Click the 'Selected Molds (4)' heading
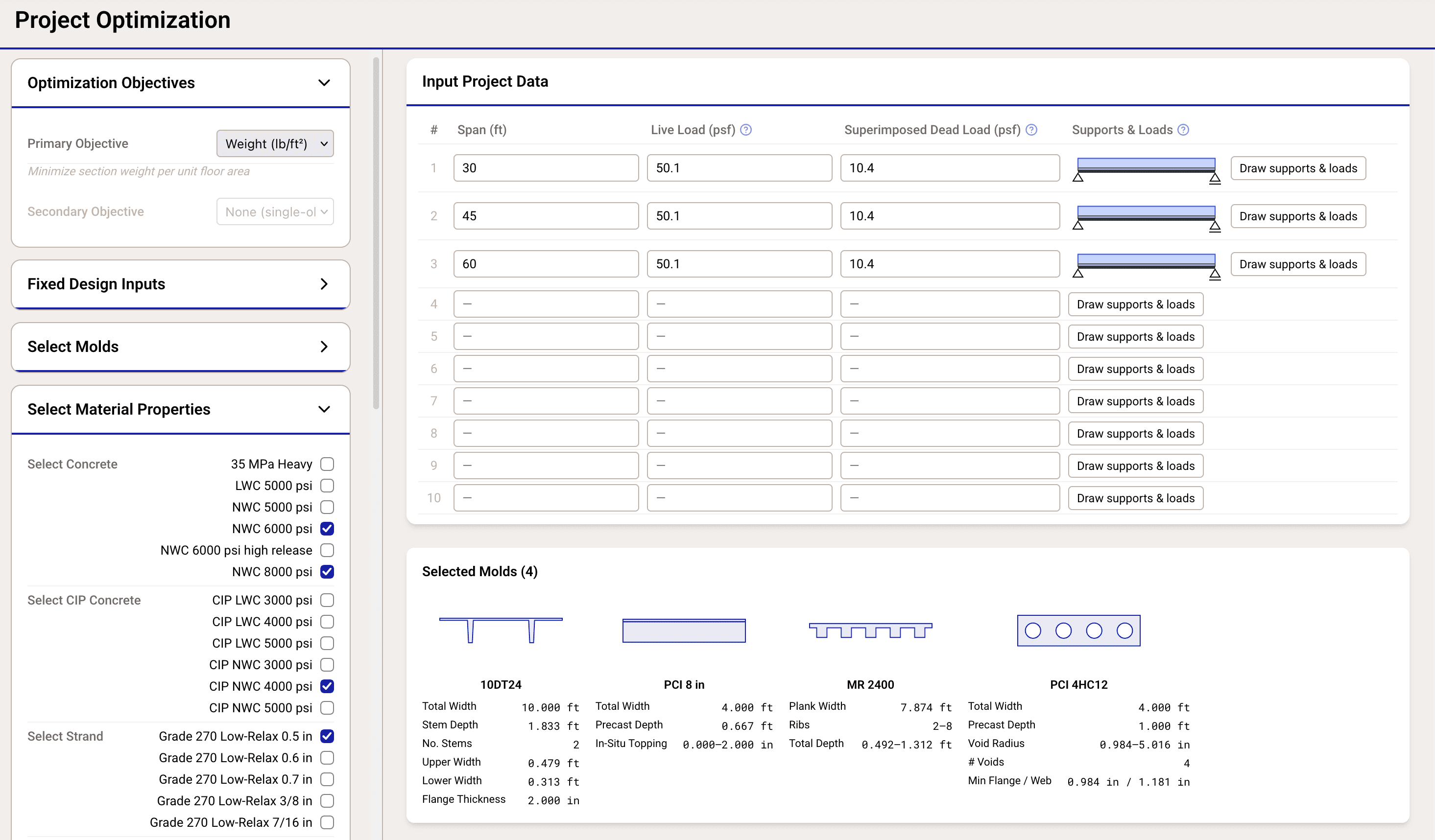 click(x=479, y=571)
